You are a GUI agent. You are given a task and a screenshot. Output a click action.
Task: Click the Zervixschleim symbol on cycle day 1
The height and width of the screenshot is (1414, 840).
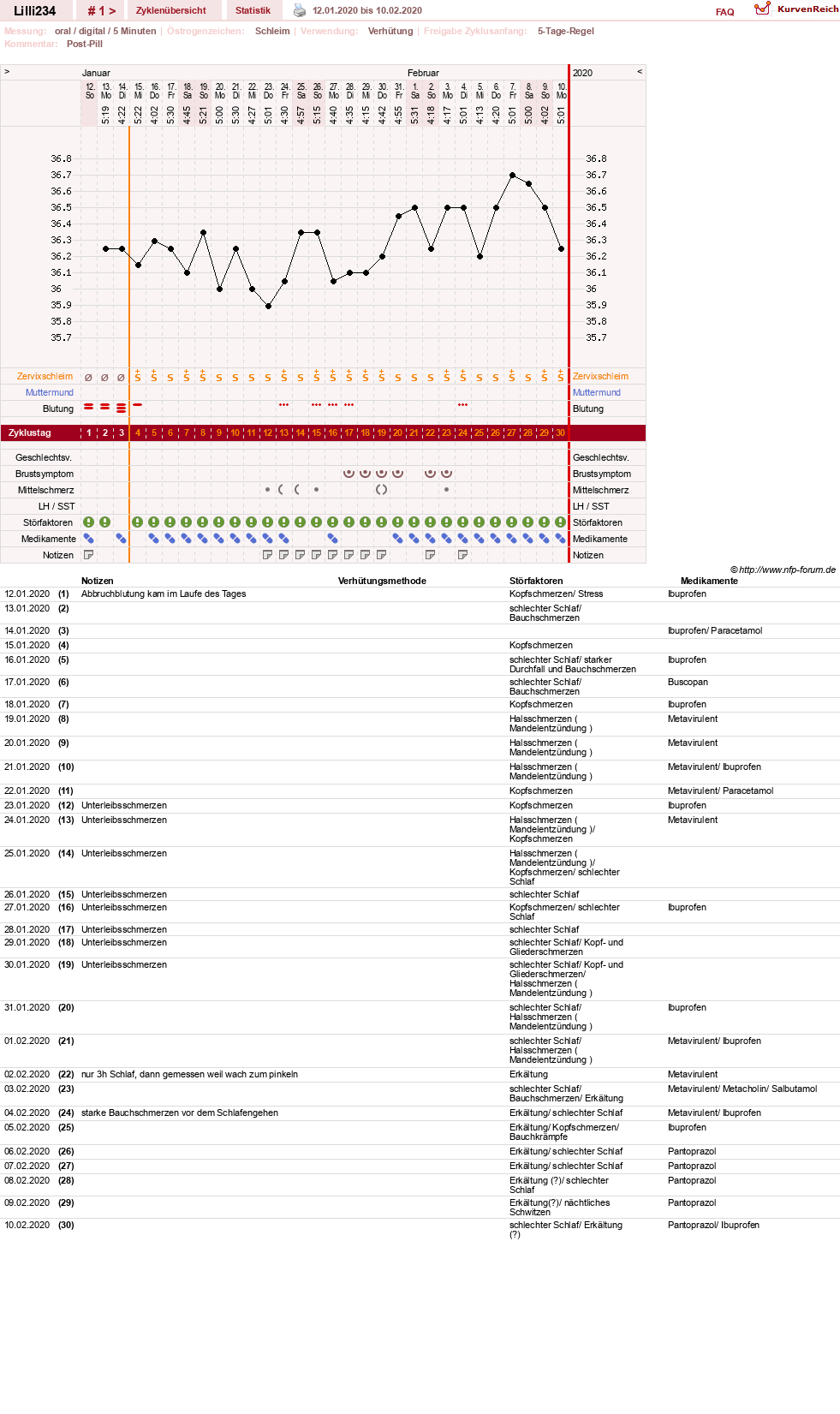point(88,378)
